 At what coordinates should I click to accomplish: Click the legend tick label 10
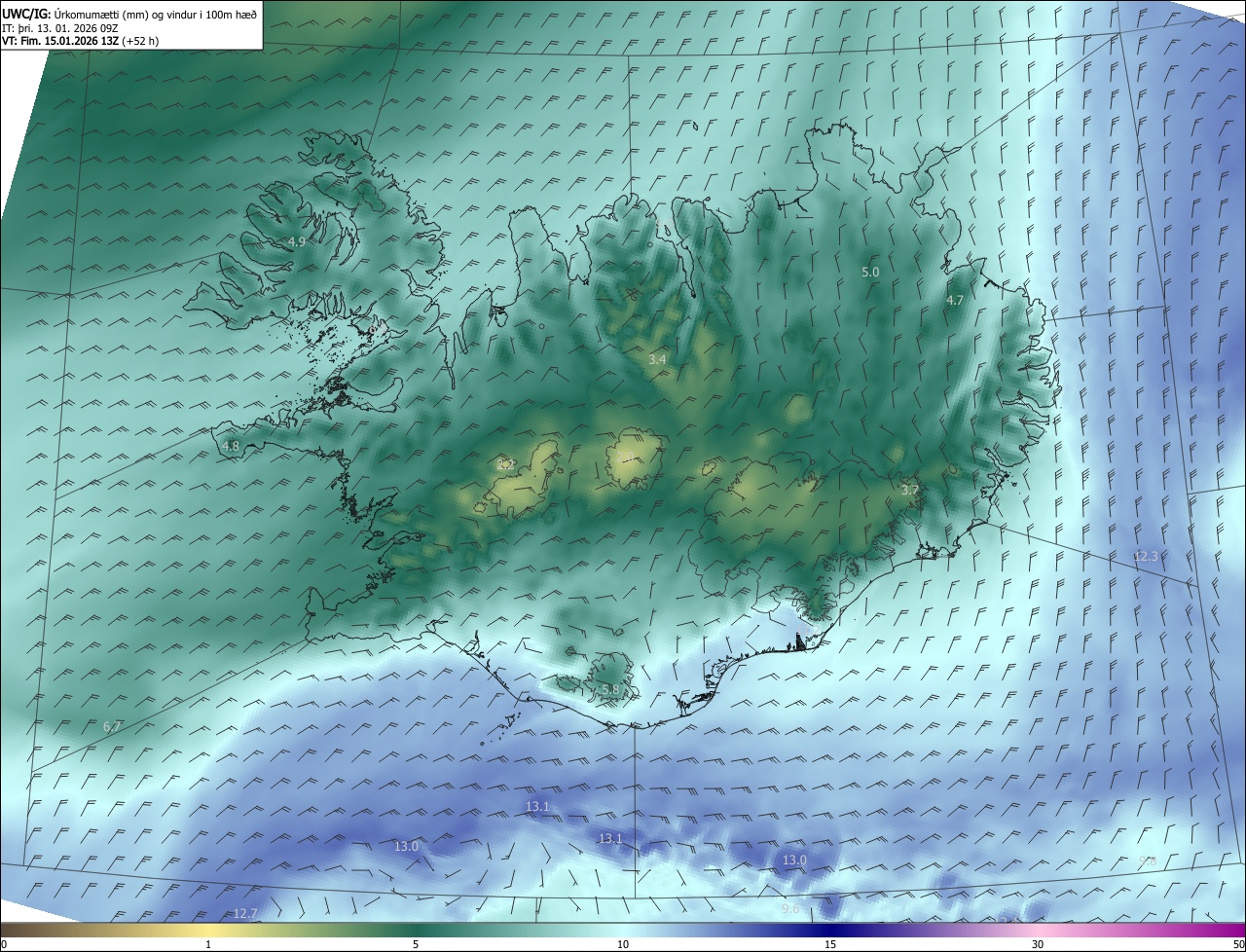623,945
